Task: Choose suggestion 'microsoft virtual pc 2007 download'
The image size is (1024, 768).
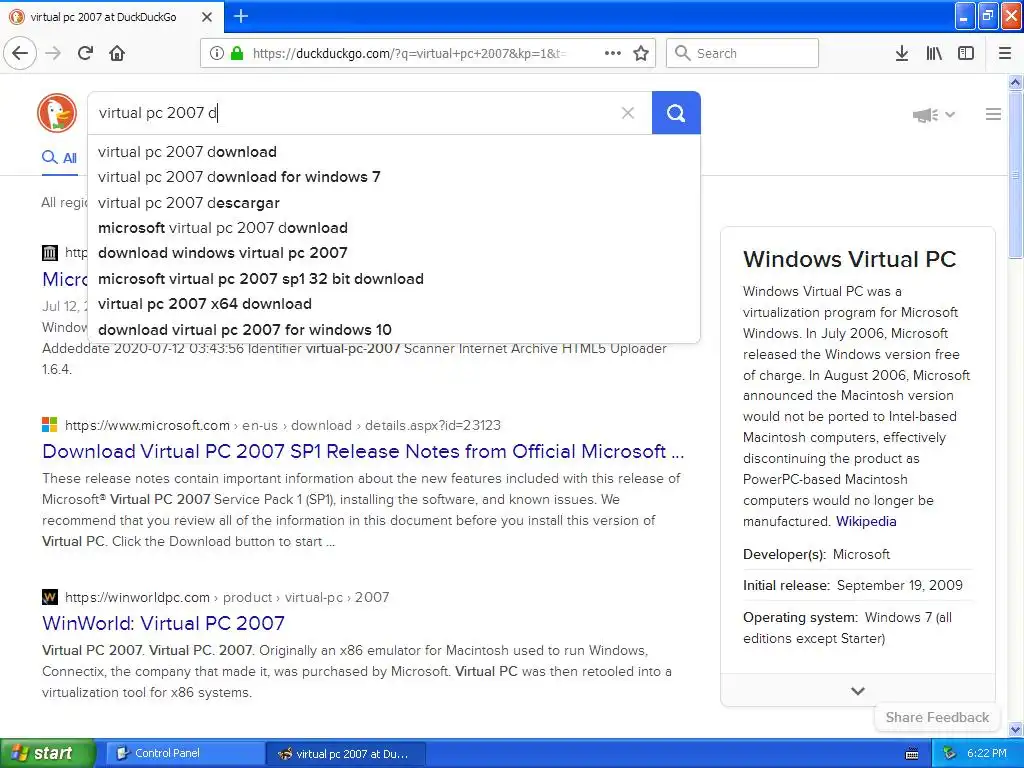Action: pos(394,228)
